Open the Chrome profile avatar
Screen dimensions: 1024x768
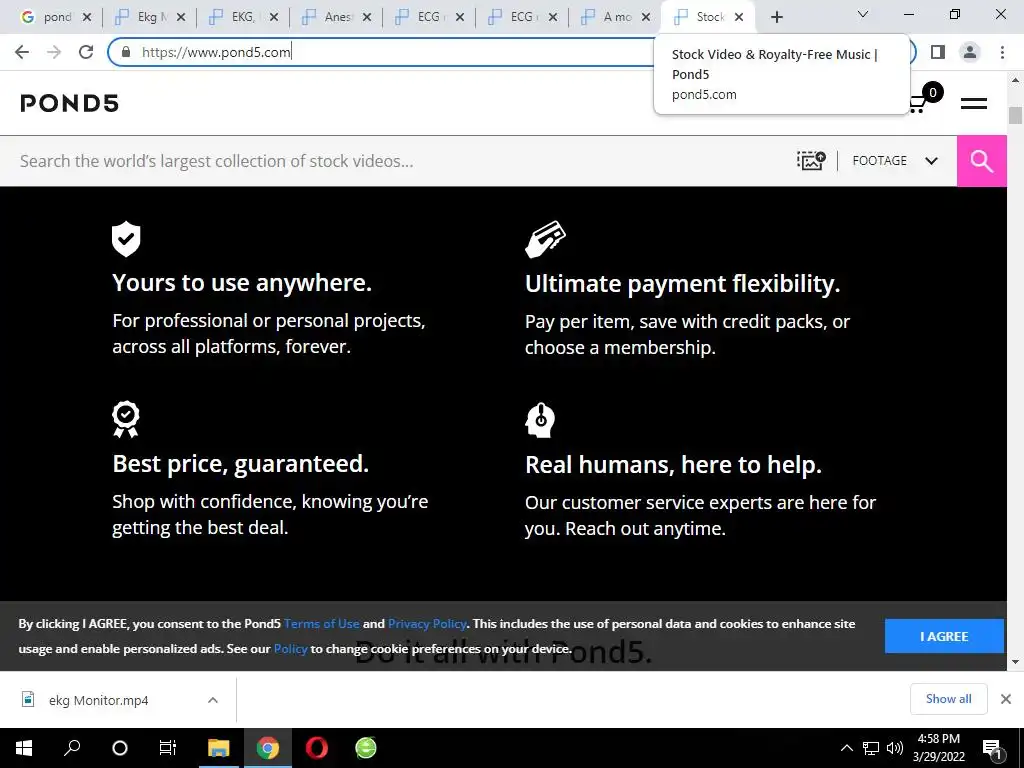point(970,52)
